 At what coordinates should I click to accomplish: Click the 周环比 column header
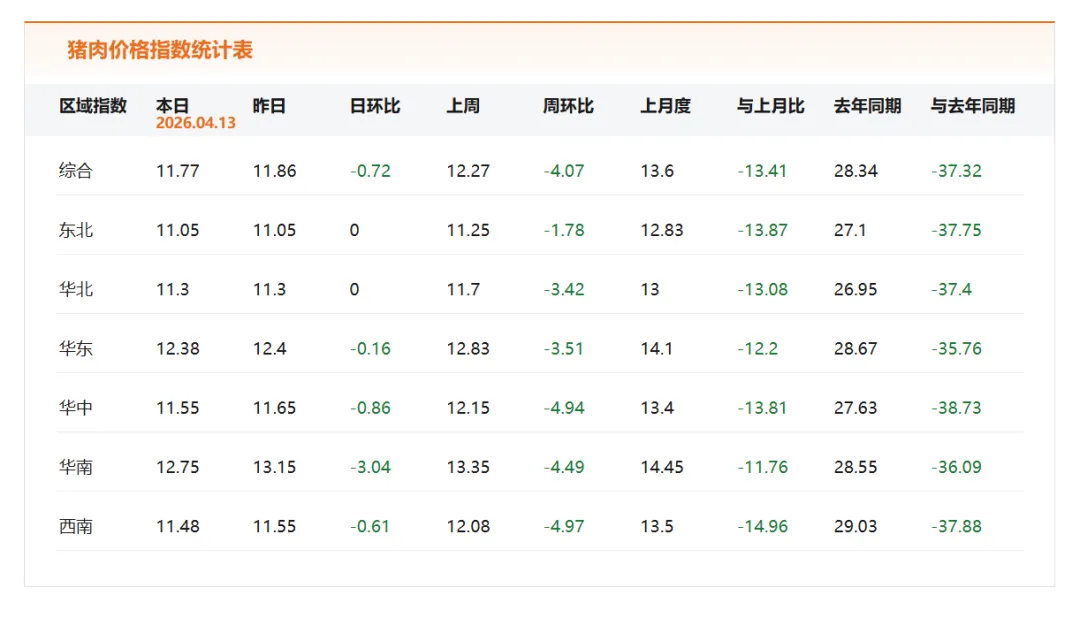[568, 106]
